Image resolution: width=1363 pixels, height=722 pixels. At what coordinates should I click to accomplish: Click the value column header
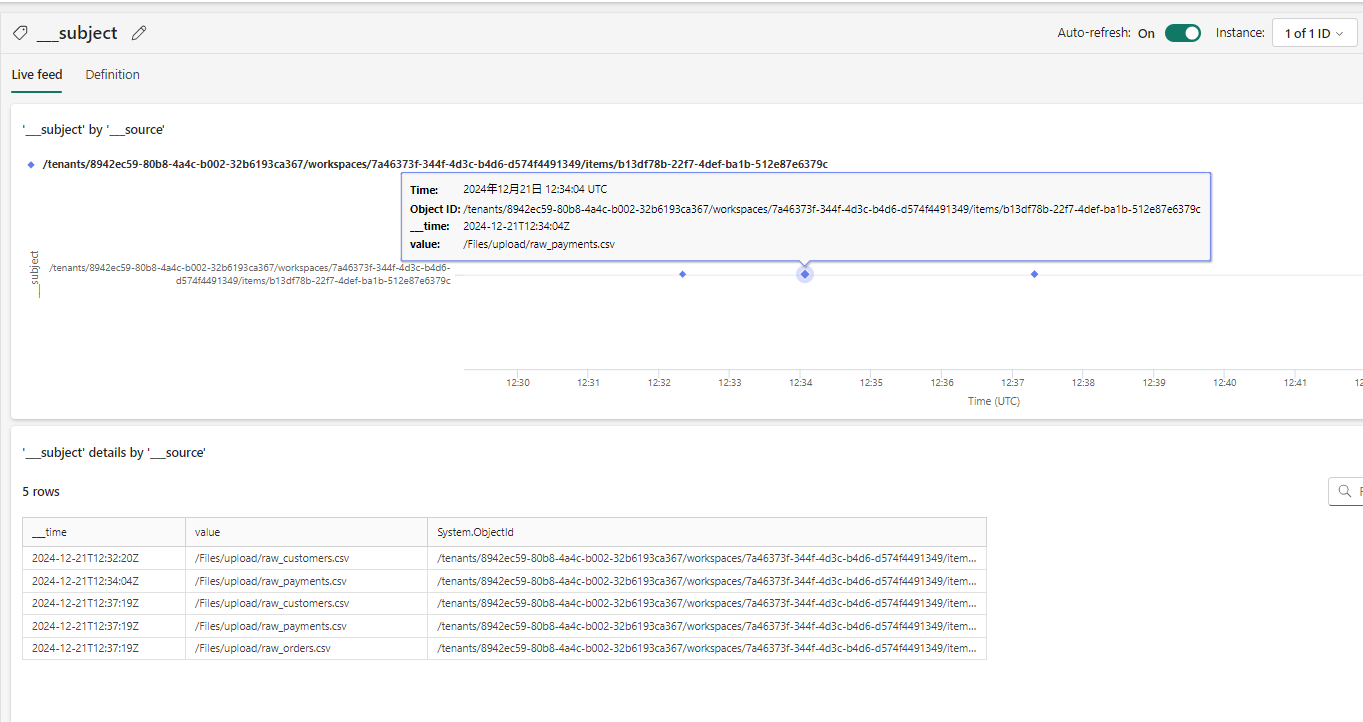(x=306, y=532)
